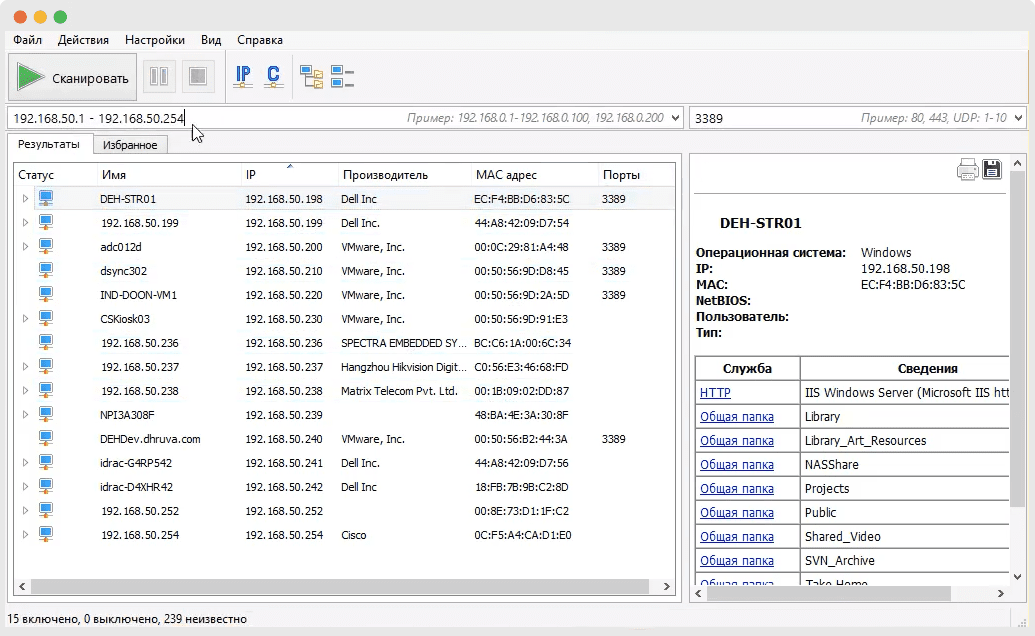Image resolution: width=1035 pixels, height=636 pixels.
Task: Open the Общая папка link for Projects
Action: click(x=736, y=489)
